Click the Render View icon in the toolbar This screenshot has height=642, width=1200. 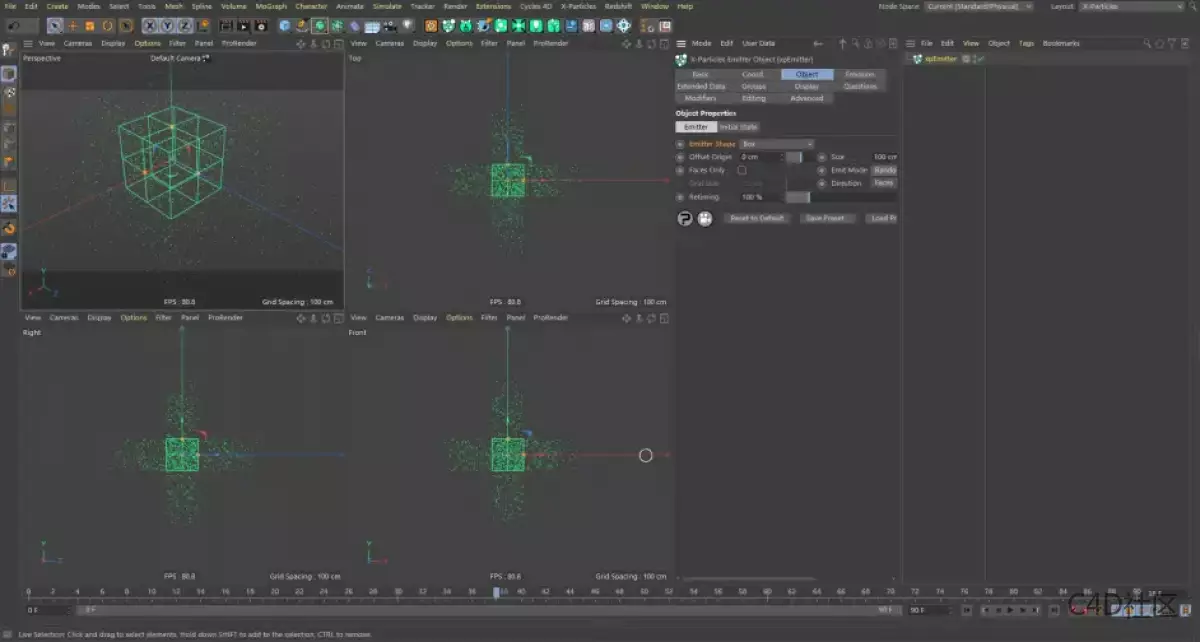(227, 25)
